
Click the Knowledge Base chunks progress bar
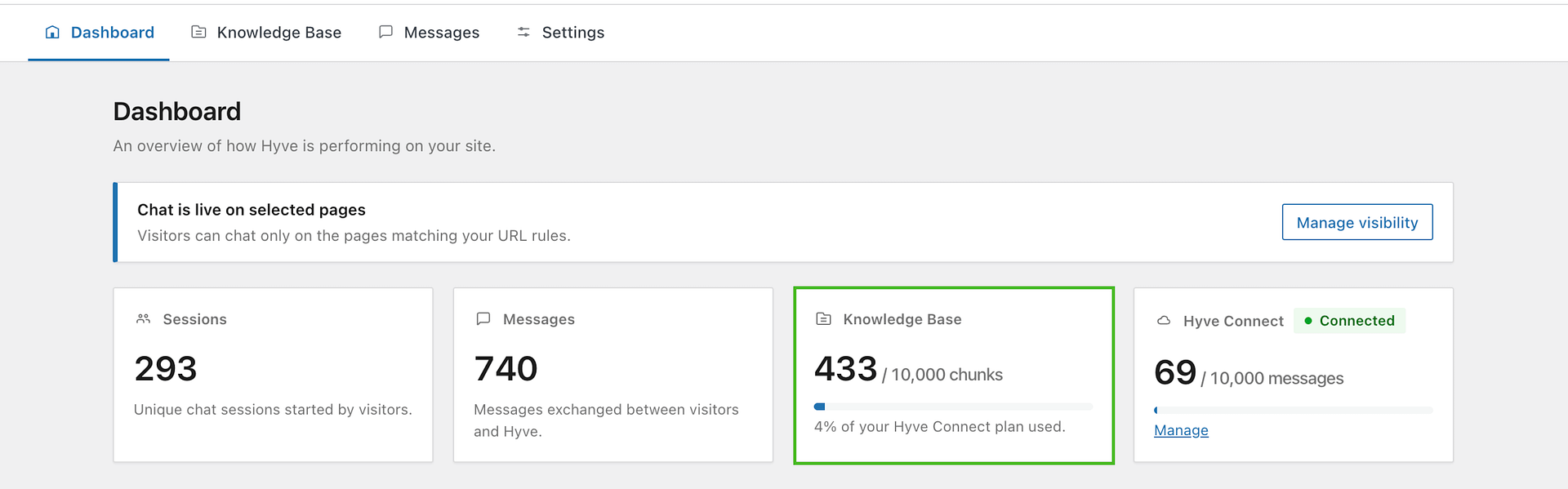pos(953,407)
